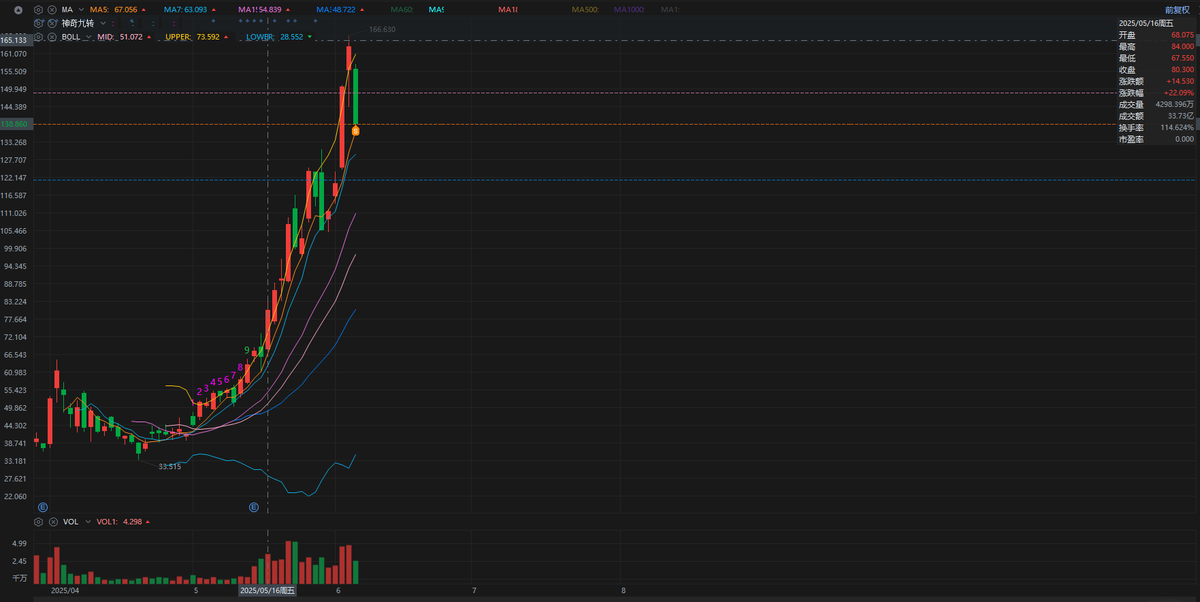The width and height of the screenshot is (1200, 602).
Task: Close the BOLL indicator overlay
Action: [51, 36]
